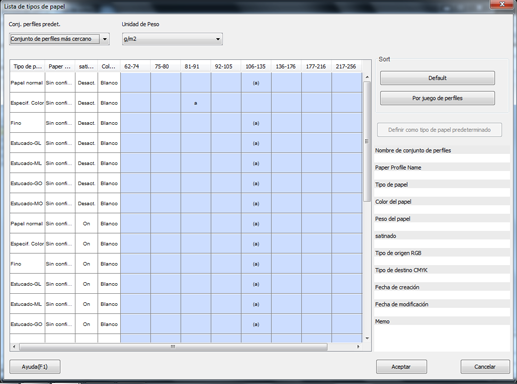Select the 62-74 weight column header
517x384 pixels.
point(135,67)
